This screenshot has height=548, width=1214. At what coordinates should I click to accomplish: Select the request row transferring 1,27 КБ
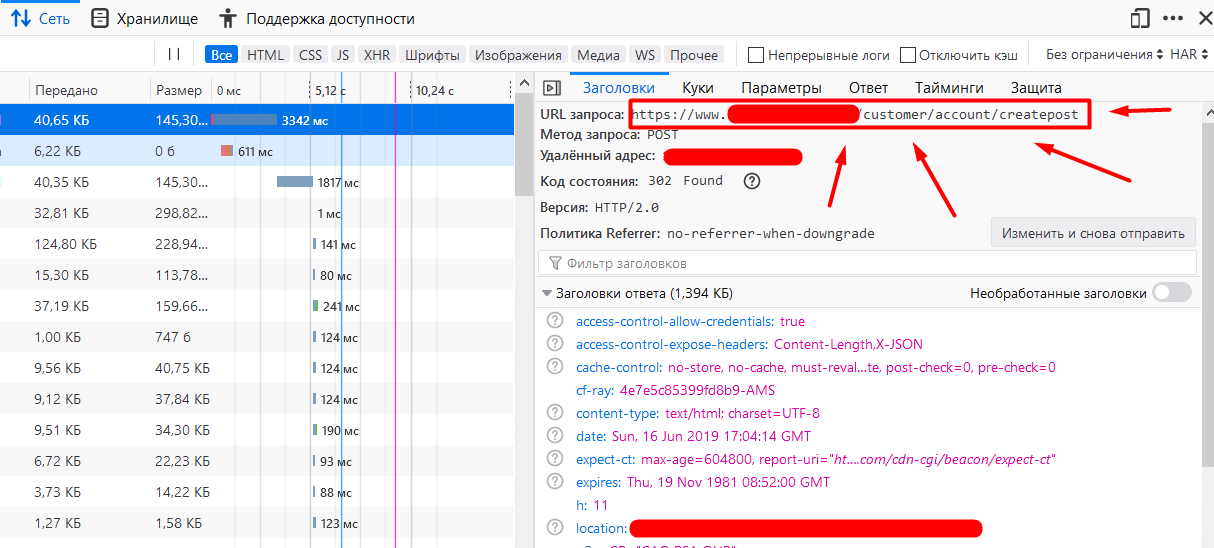pyautogui.click(x=257, y=522)
